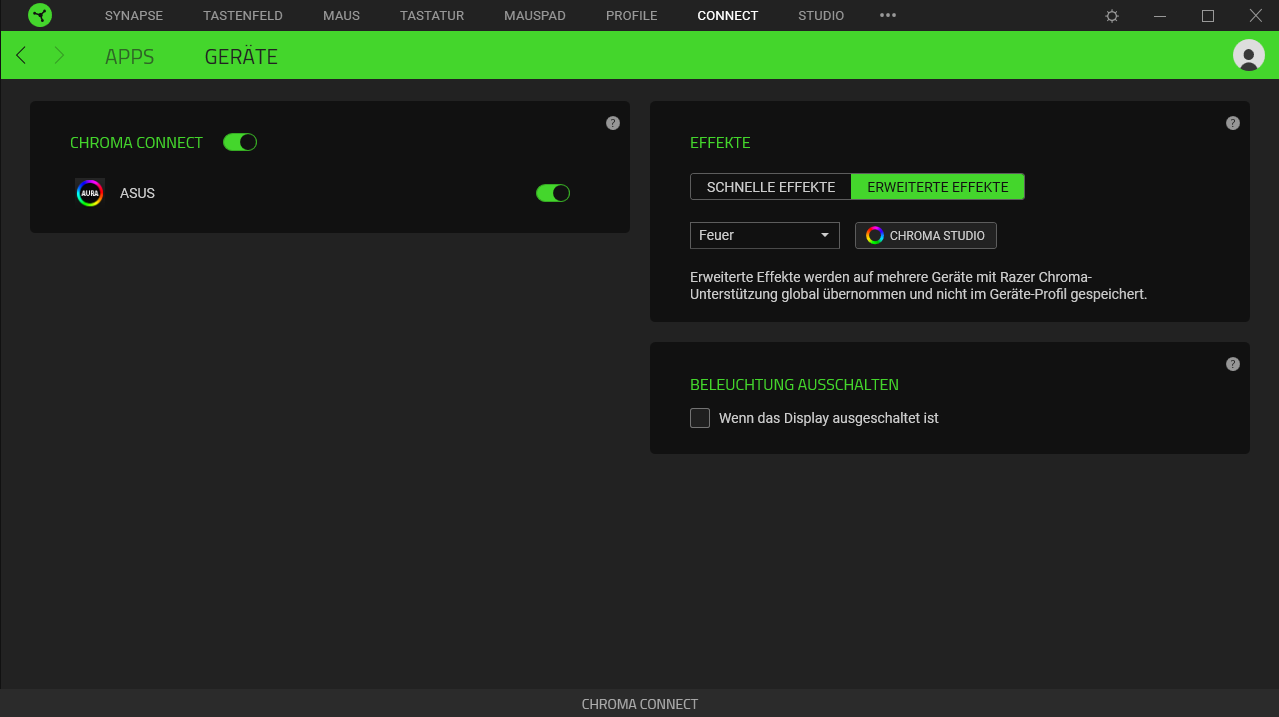Open the user account avatar
This screenshot has height=717, width=1279.
pos(1249,55)
